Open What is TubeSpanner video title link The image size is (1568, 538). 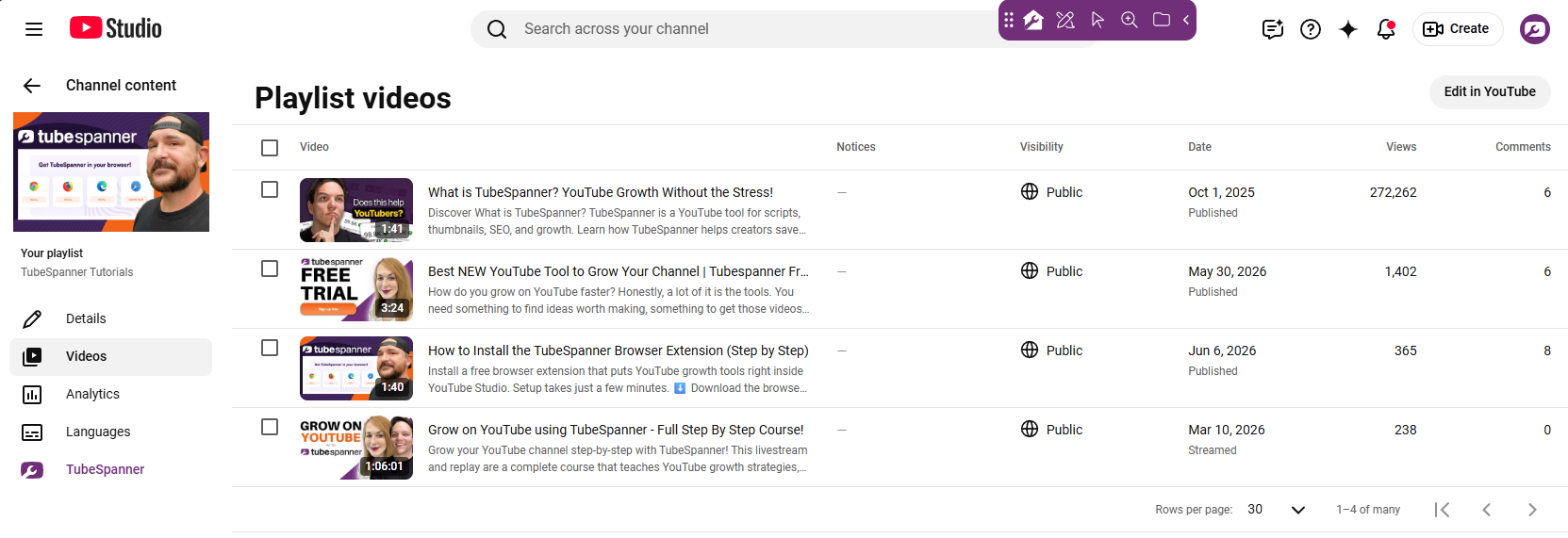click(601, 192)
